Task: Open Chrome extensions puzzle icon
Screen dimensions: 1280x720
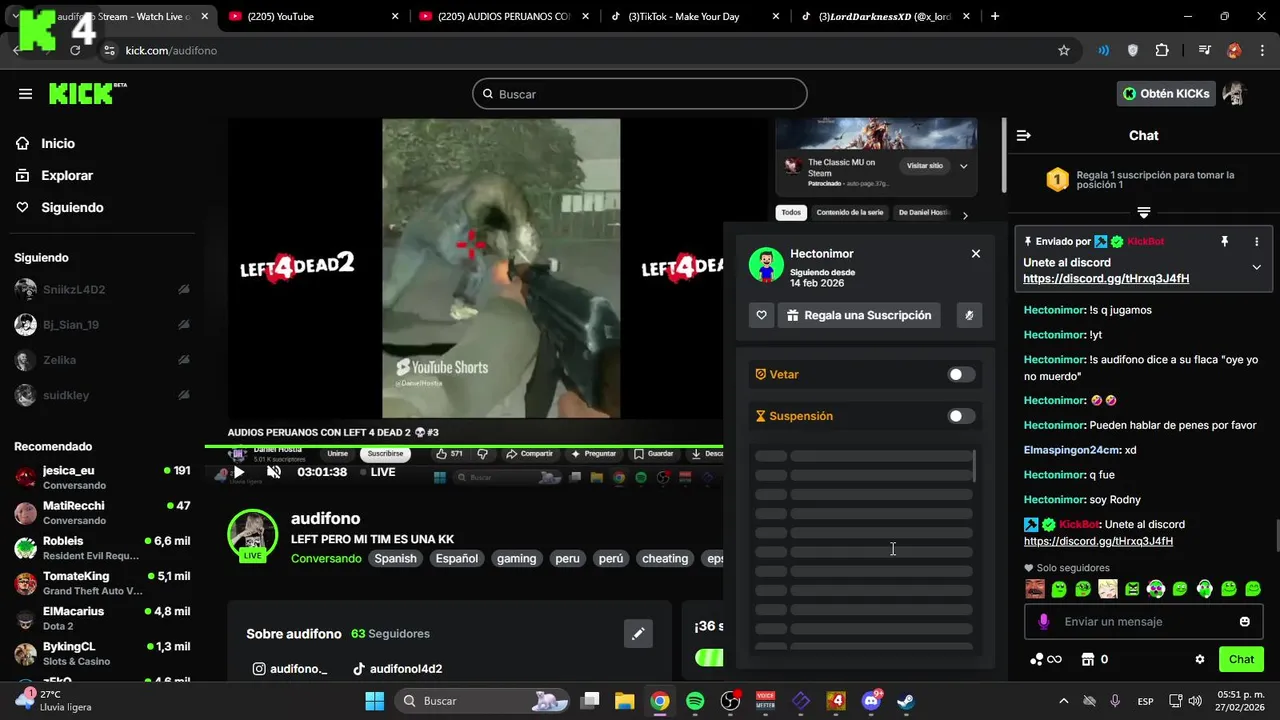Action: [x=1162, y=51]
